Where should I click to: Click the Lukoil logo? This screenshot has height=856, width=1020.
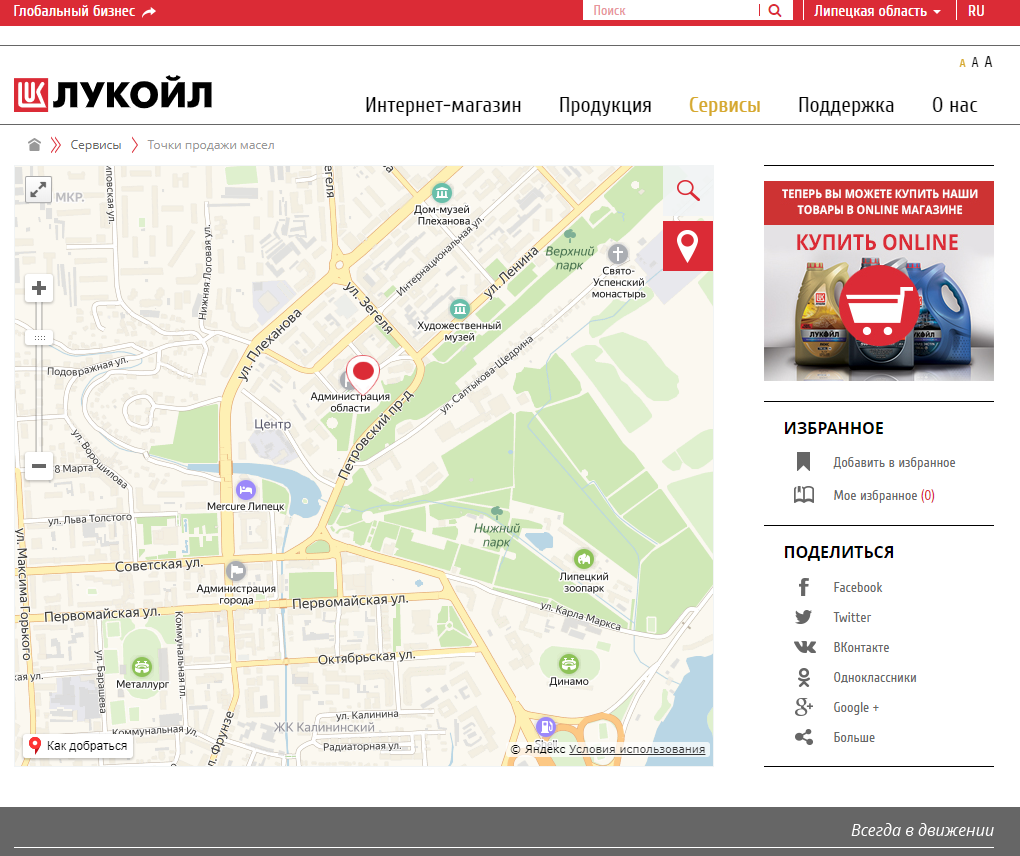coord(113,95)
